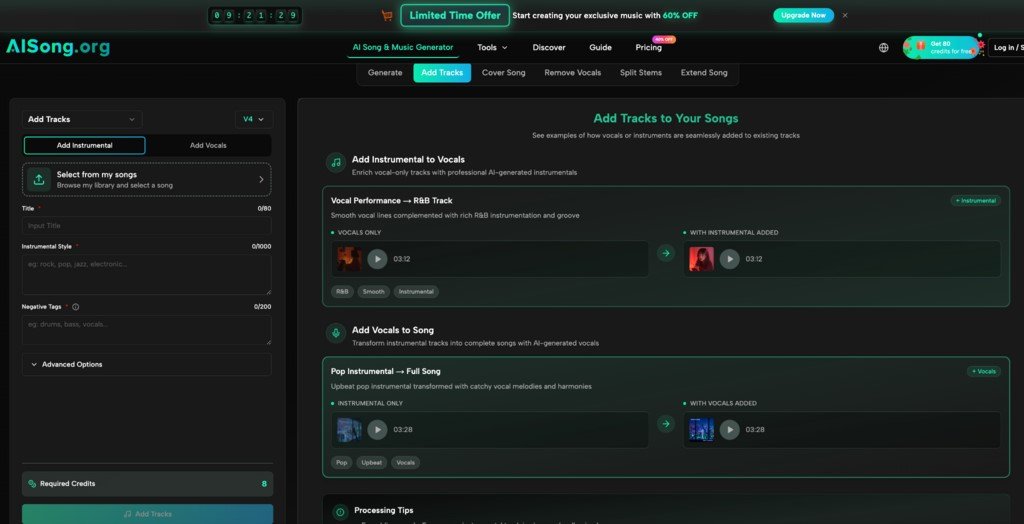Viewport: 1024px width, 524px height.
Task: Click the With Instrumental Added cover thumbnail
Action: [701, 259]
